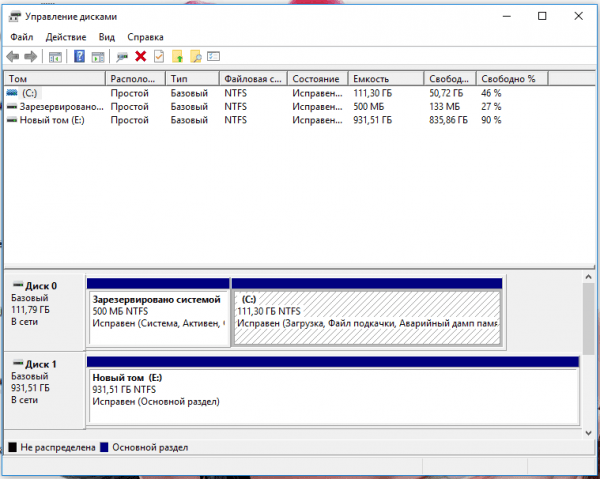This screenshot has width=600, height=479.
Task: Maximize the Управление дисками window
Action: coord(542,16)
